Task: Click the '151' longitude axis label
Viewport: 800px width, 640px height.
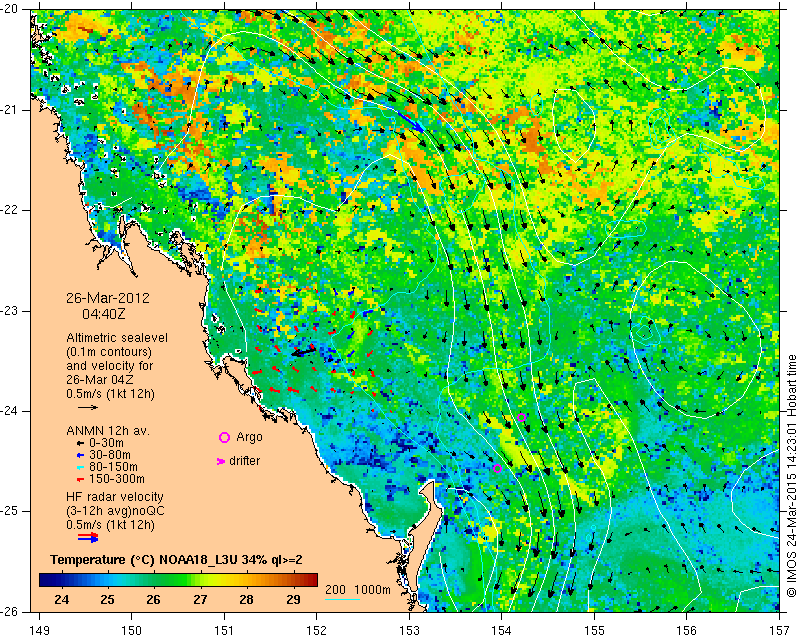Action: pos(224,630)
